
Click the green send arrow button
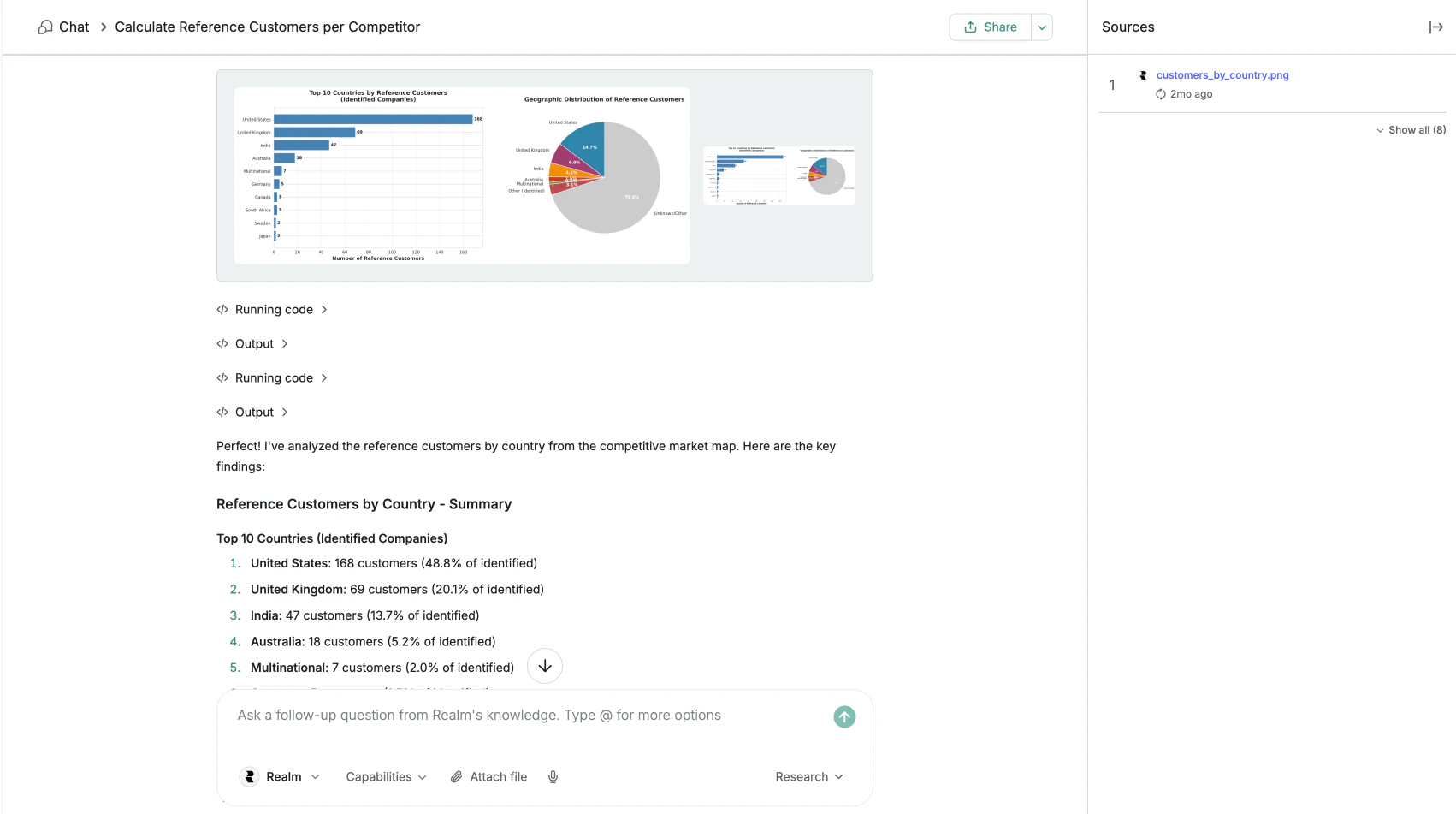(x=843, y=716)
